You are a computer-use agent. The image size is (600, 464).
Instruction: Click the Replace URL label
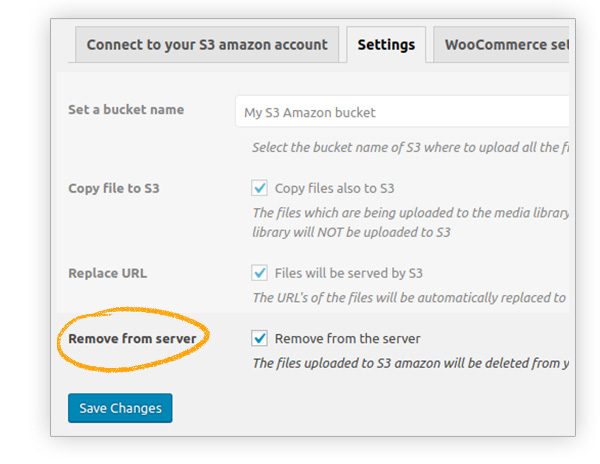(x=108, y=273)
